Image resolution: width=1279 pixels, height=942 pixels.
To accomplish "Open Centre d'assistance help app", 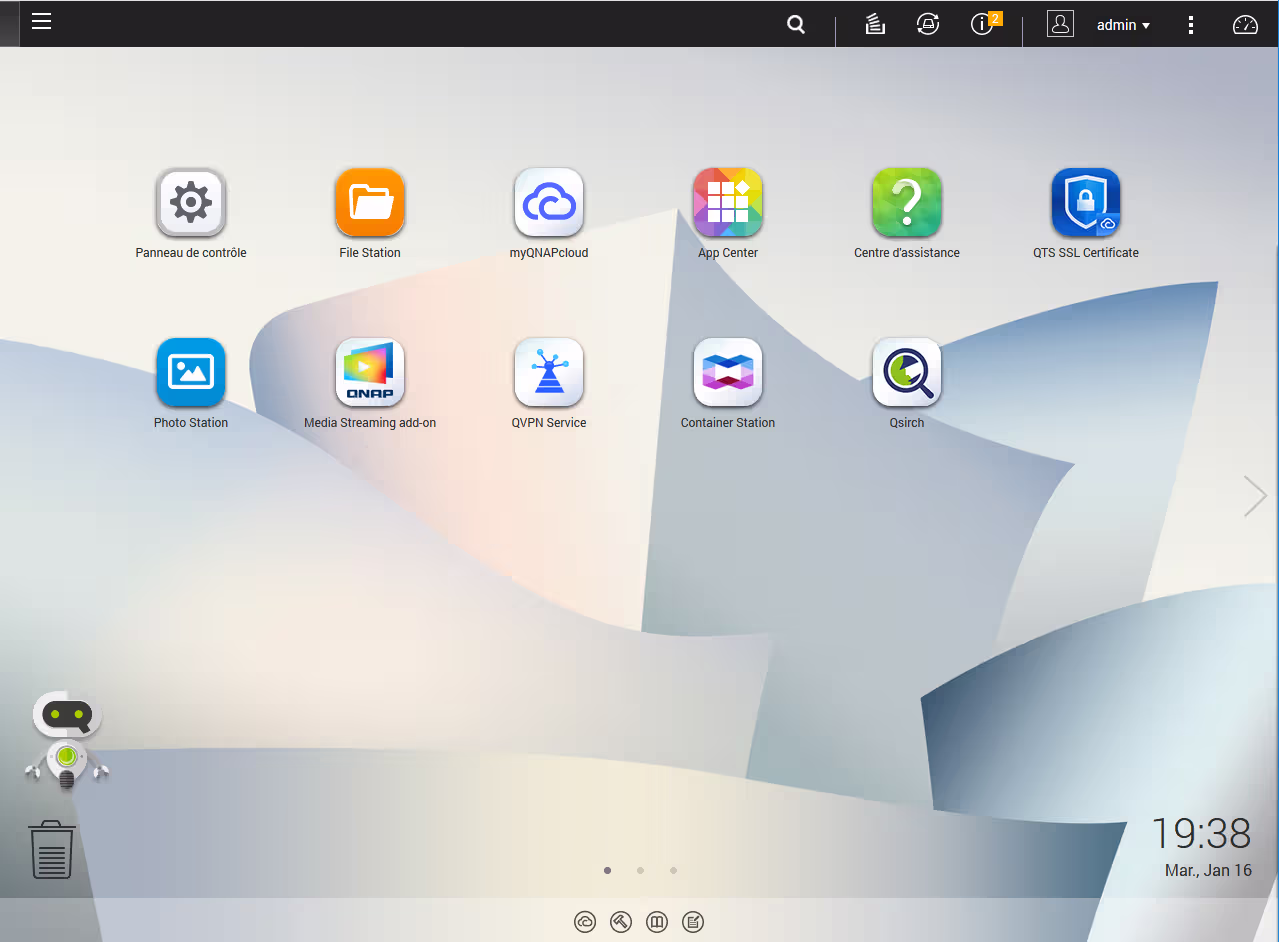I will pyautogui.click(x=907, y=203).
